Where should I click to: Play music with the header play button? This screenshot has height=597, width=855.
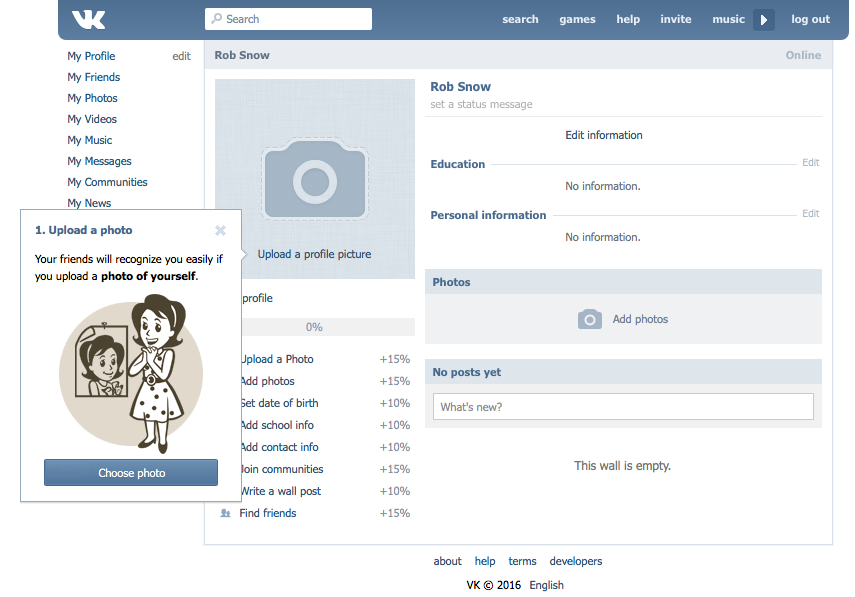coord(764,20)
